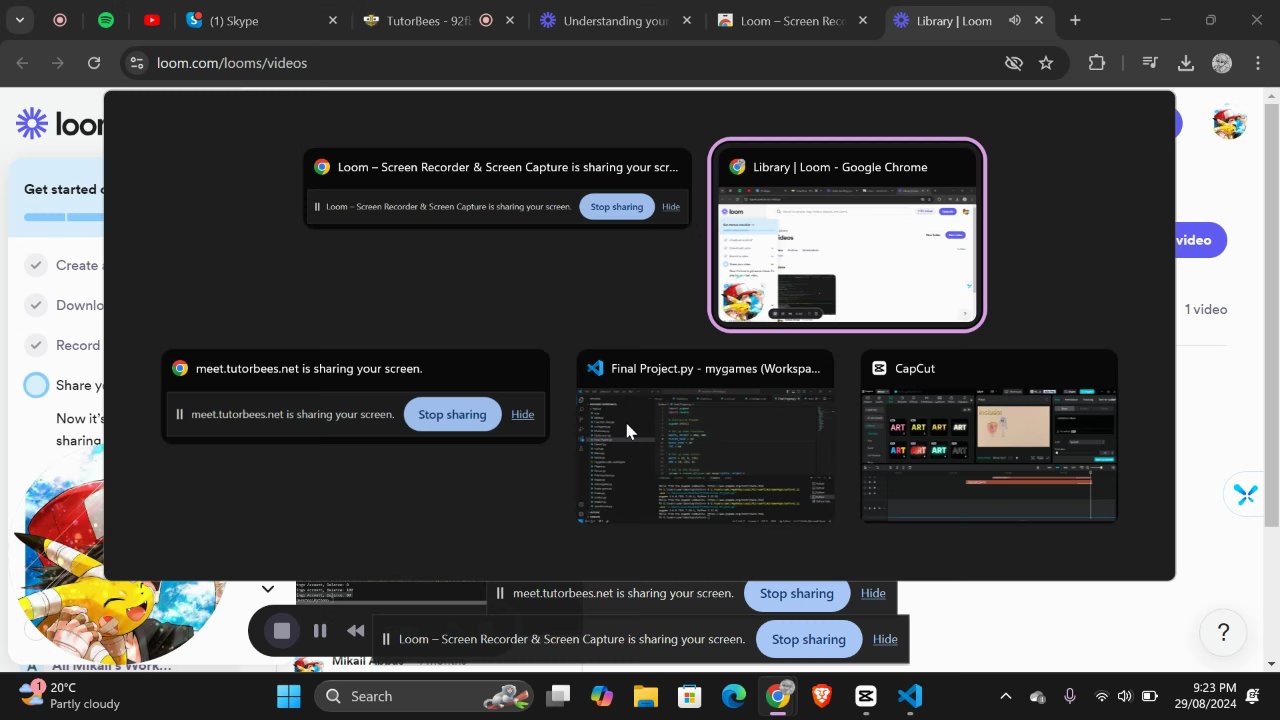View site information for loom.com
The width and height of the screenshot is (1280, 720).
[137, 63]
